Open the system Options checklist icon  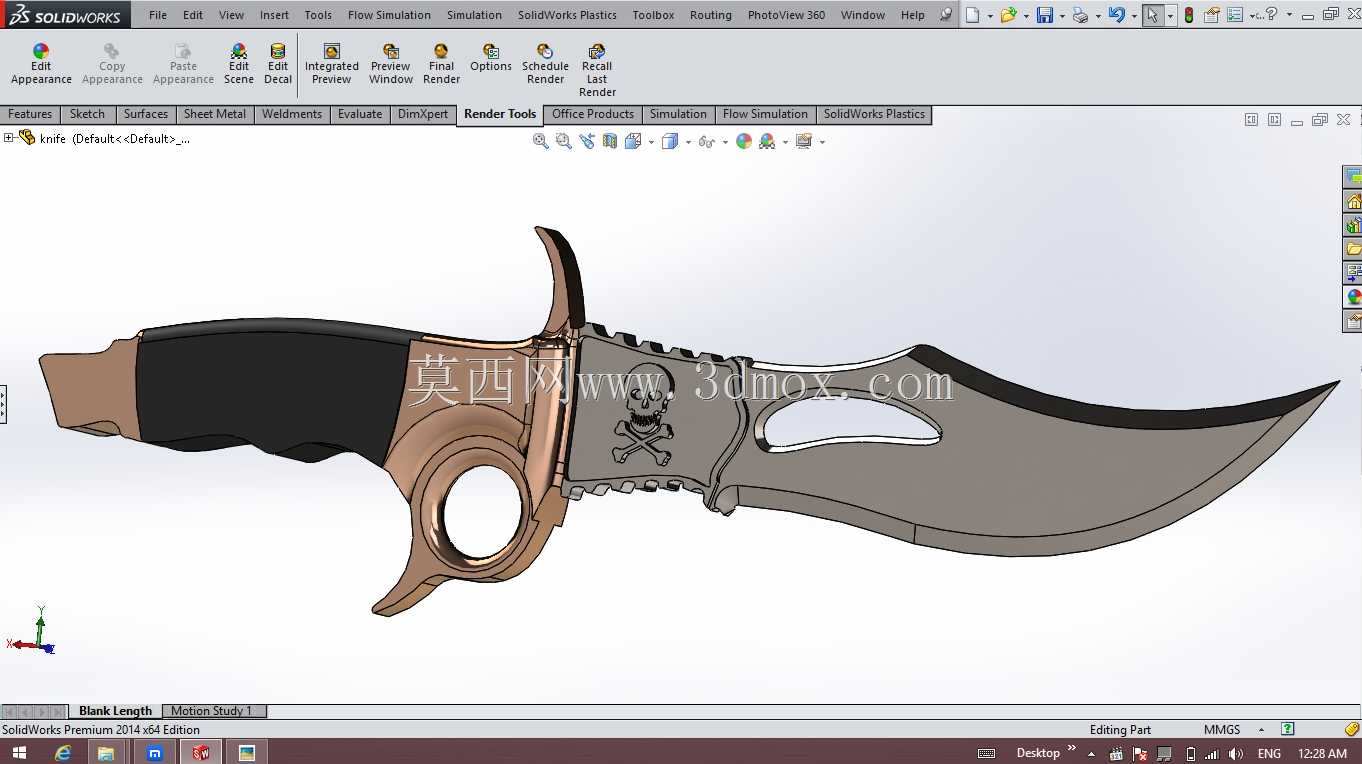(x=1235, y=15)
